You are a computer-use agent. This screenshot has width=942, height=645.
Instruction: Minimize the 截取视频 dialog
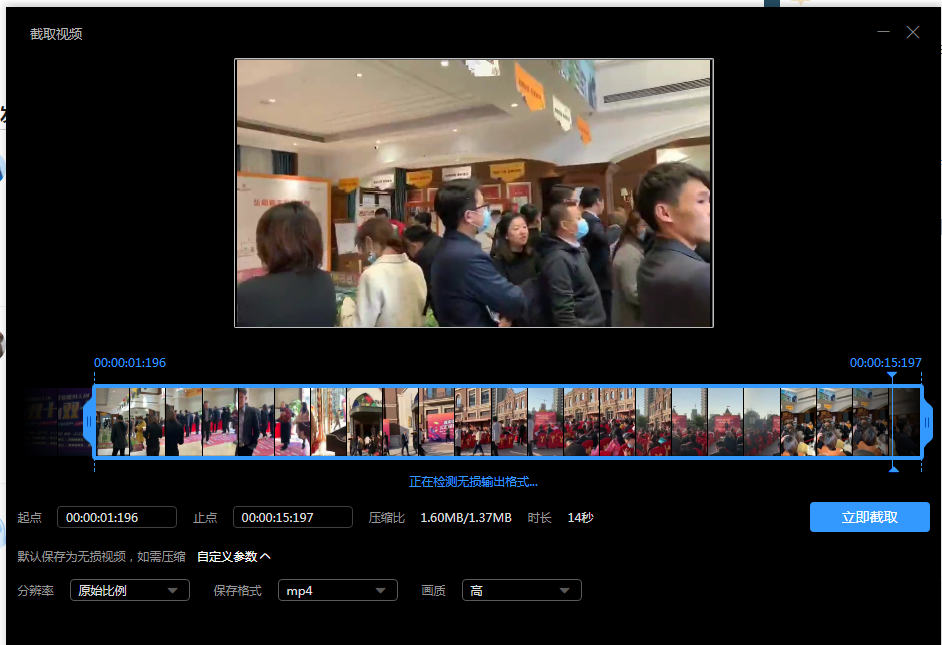point(883,31)
